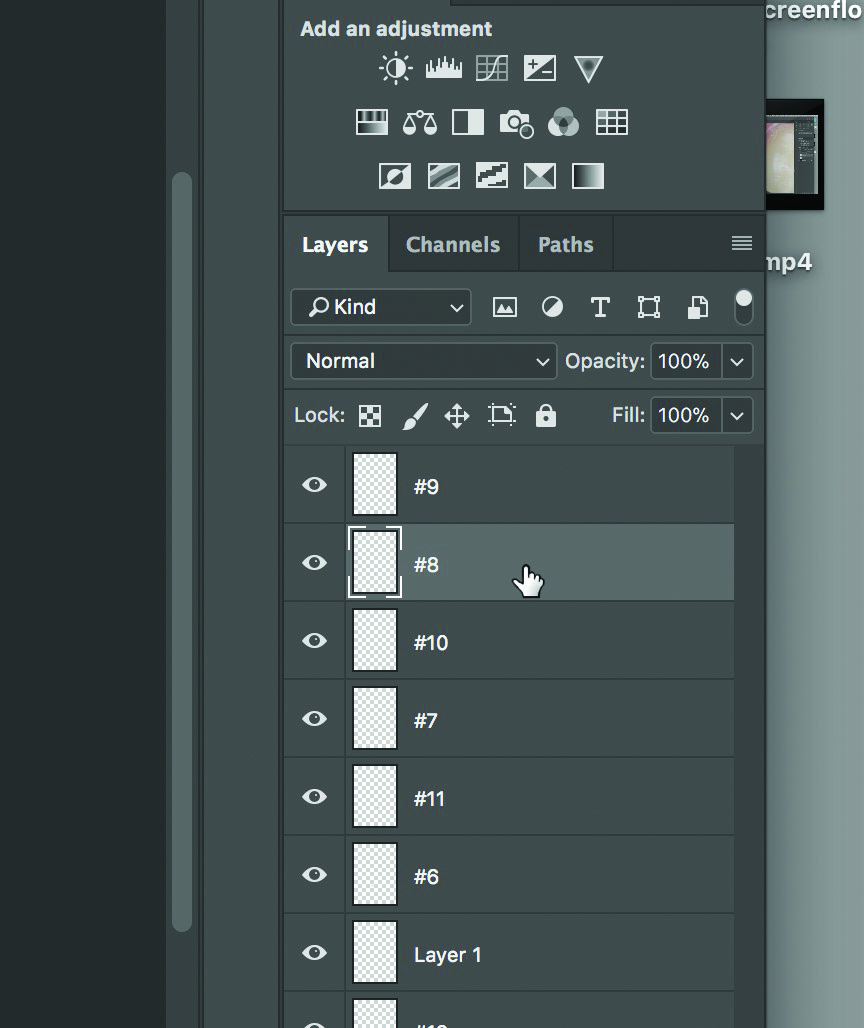
Task: Add a Brightness/Contrast adjustment
Action: 395,68
